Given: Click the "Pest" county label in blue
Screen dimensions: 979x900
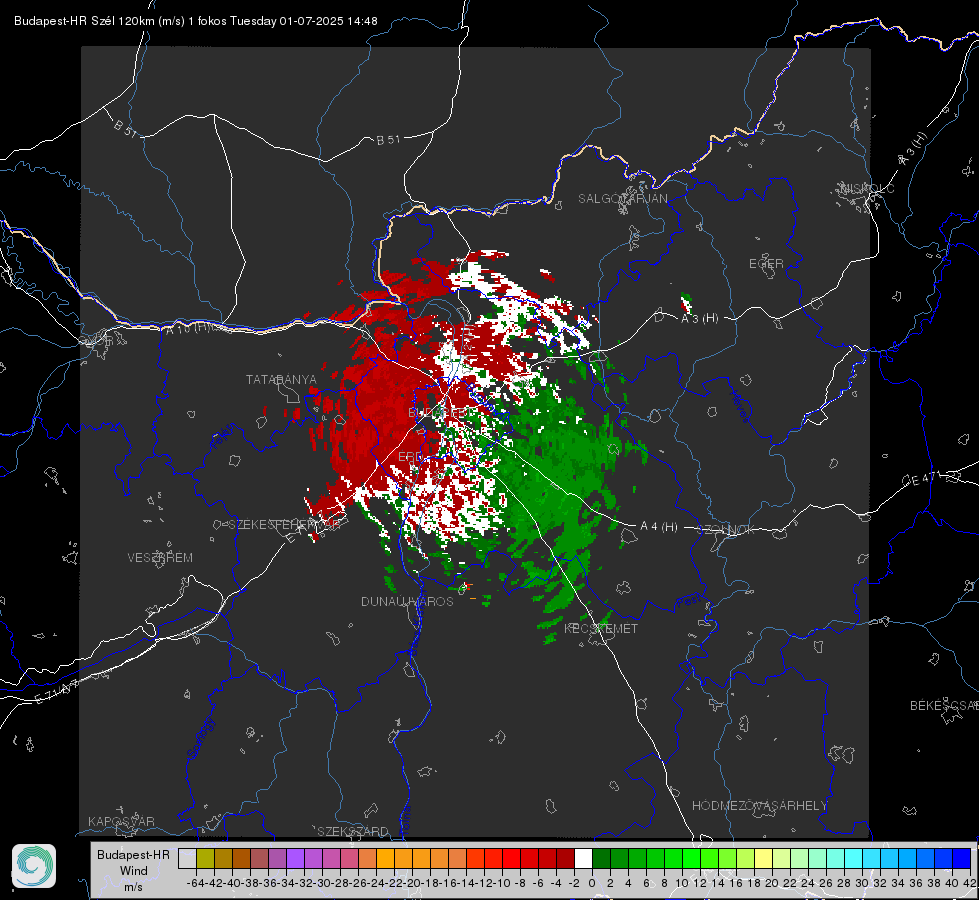Looking at the screenshot, I should (x=687, y=602).
